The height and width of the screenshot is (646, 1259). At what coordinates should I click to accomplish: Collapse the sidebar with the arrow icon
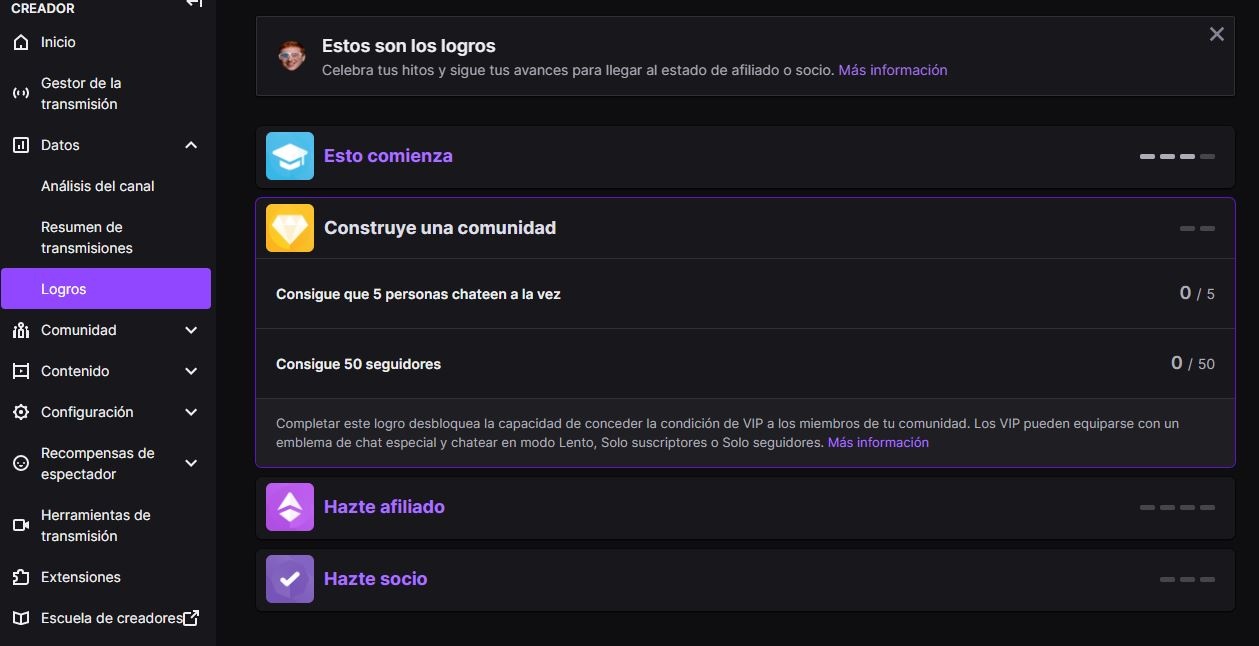tap(194, 4)
